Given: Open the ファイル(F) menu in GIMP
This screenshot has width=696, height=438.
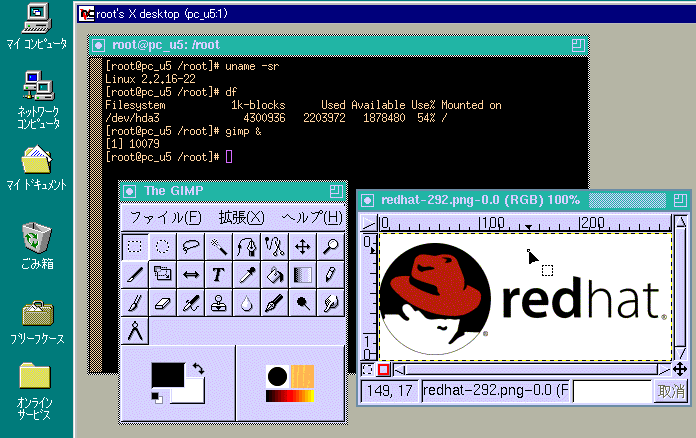Looking at the screenshot, I should tap(165, 217).
